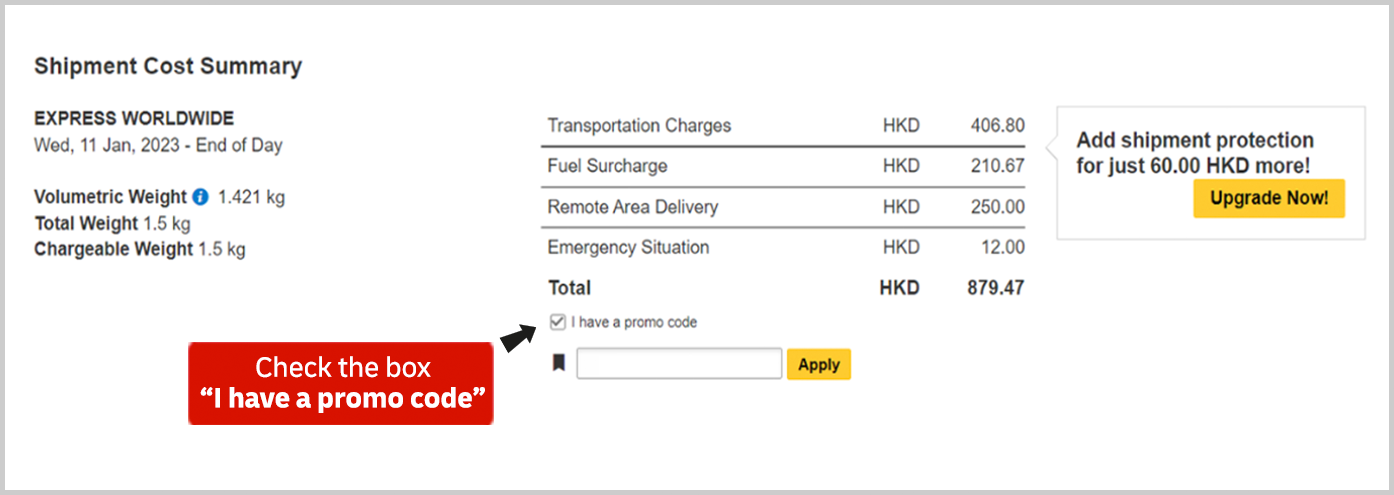The width and height of the screenshot is (1394, 495).
Task: Click the Fuel Surcharge row label
Action: click(x=607, y=166)
